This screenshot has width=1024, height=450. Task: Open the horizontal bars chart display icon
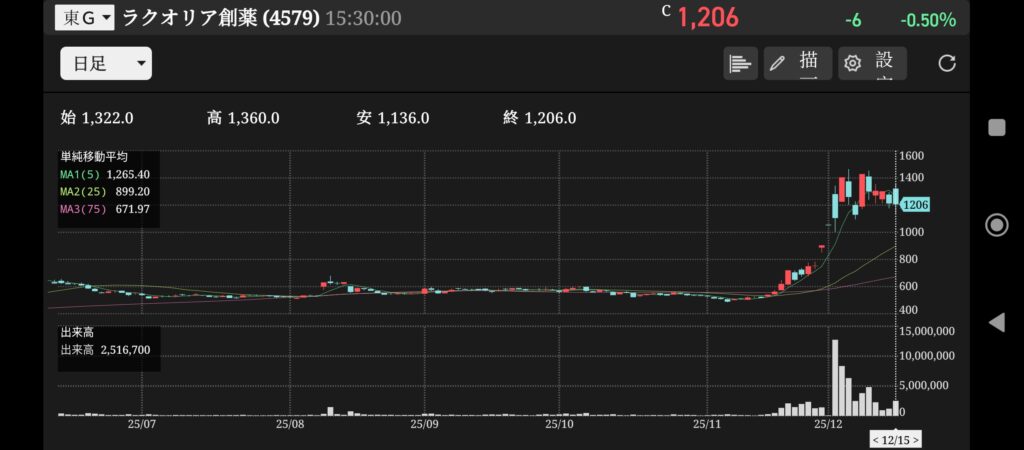pyautogui.click(x=740, y=64)
